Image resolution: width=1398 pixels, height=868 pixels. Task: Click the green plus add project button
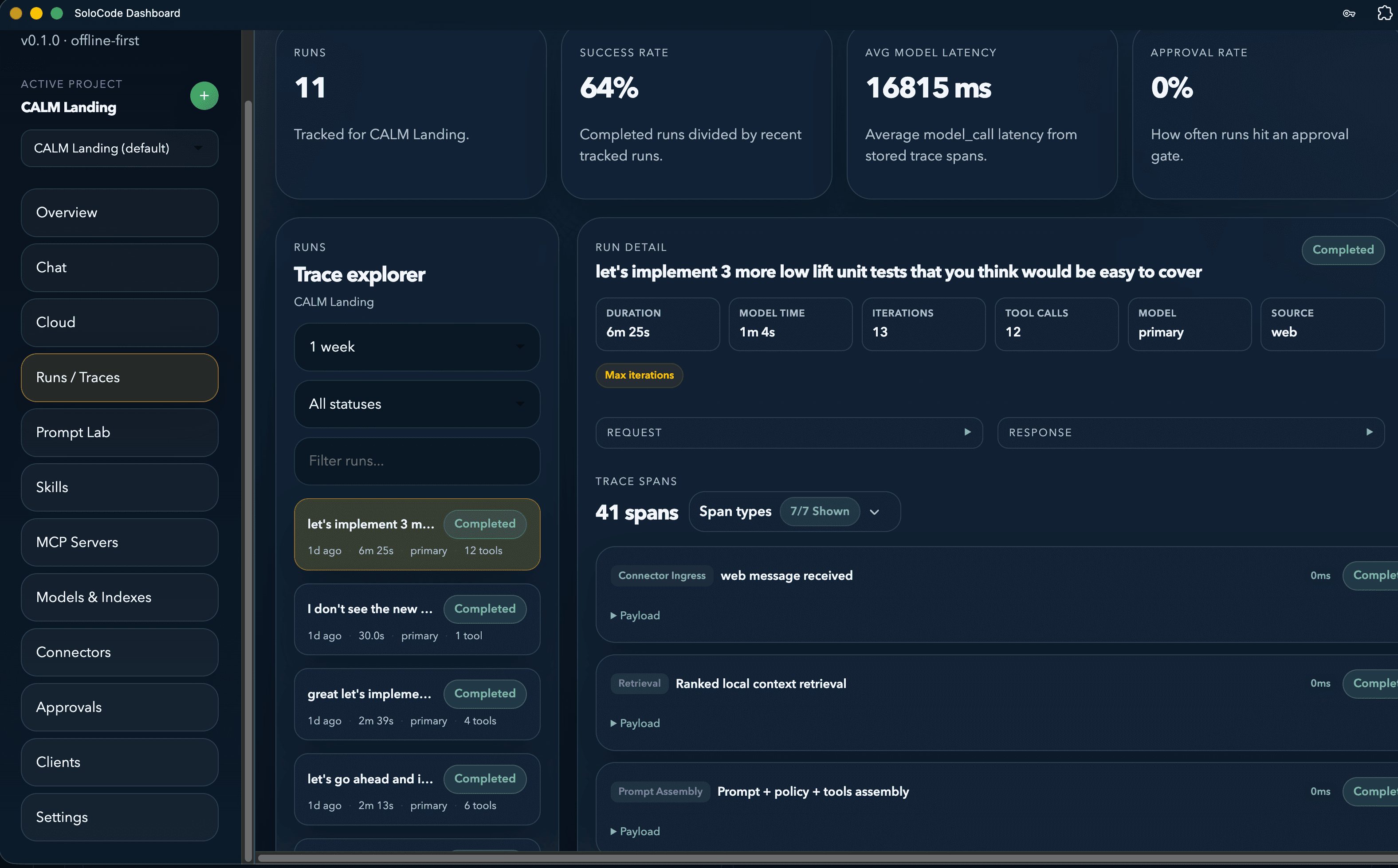[x=204, y=96]
